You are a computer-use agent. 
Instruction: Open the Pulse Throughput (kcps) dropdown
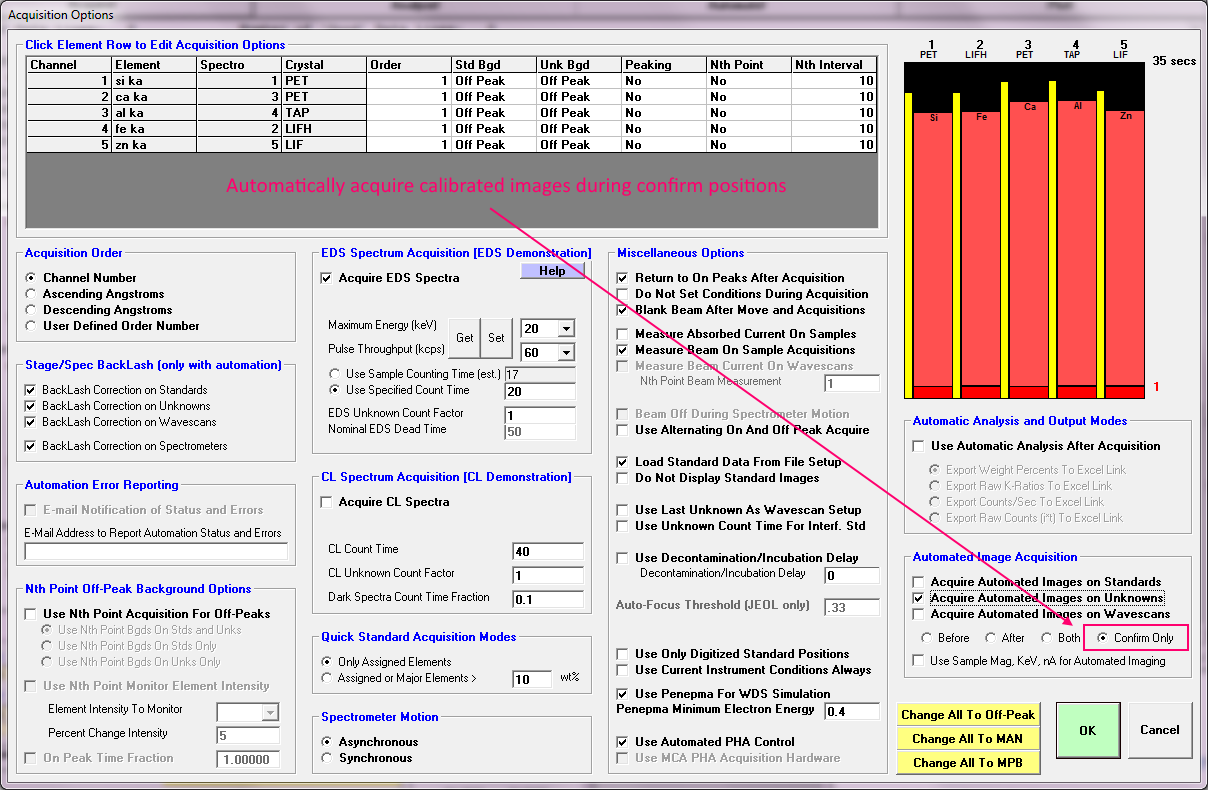pos(566,352)
